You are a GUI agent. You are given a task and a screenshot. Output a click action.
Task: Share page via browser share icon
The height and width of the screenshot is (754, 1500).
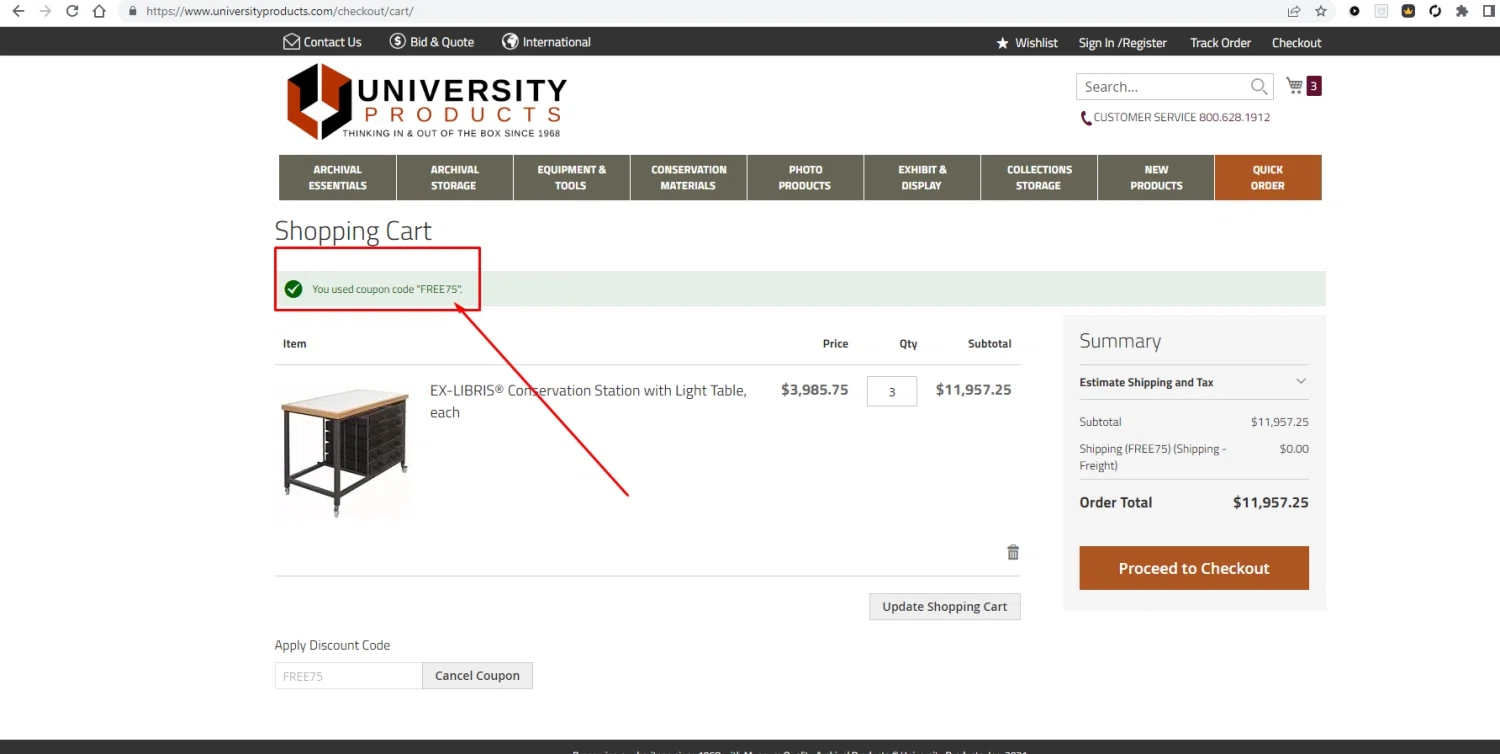coord(1294,11)
